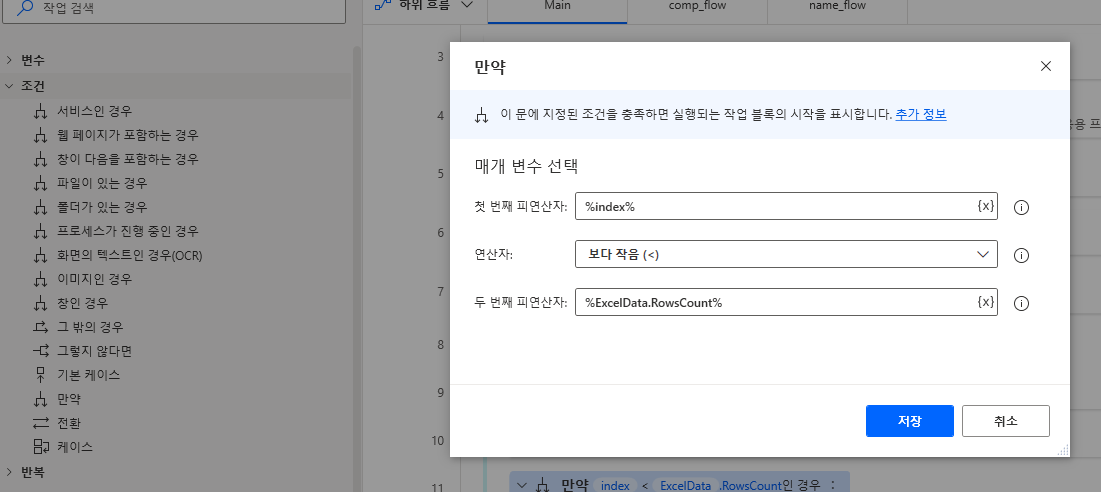This screenshot has width=1101, height=492.
Task: Open the 추가 정보 link
Action: pos(921,114)
